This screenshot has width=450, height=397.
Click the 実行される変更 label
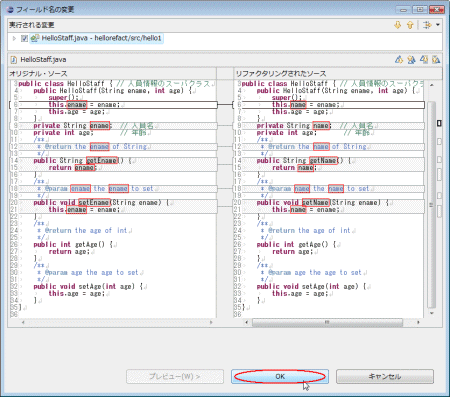click(x=31, y=25)
